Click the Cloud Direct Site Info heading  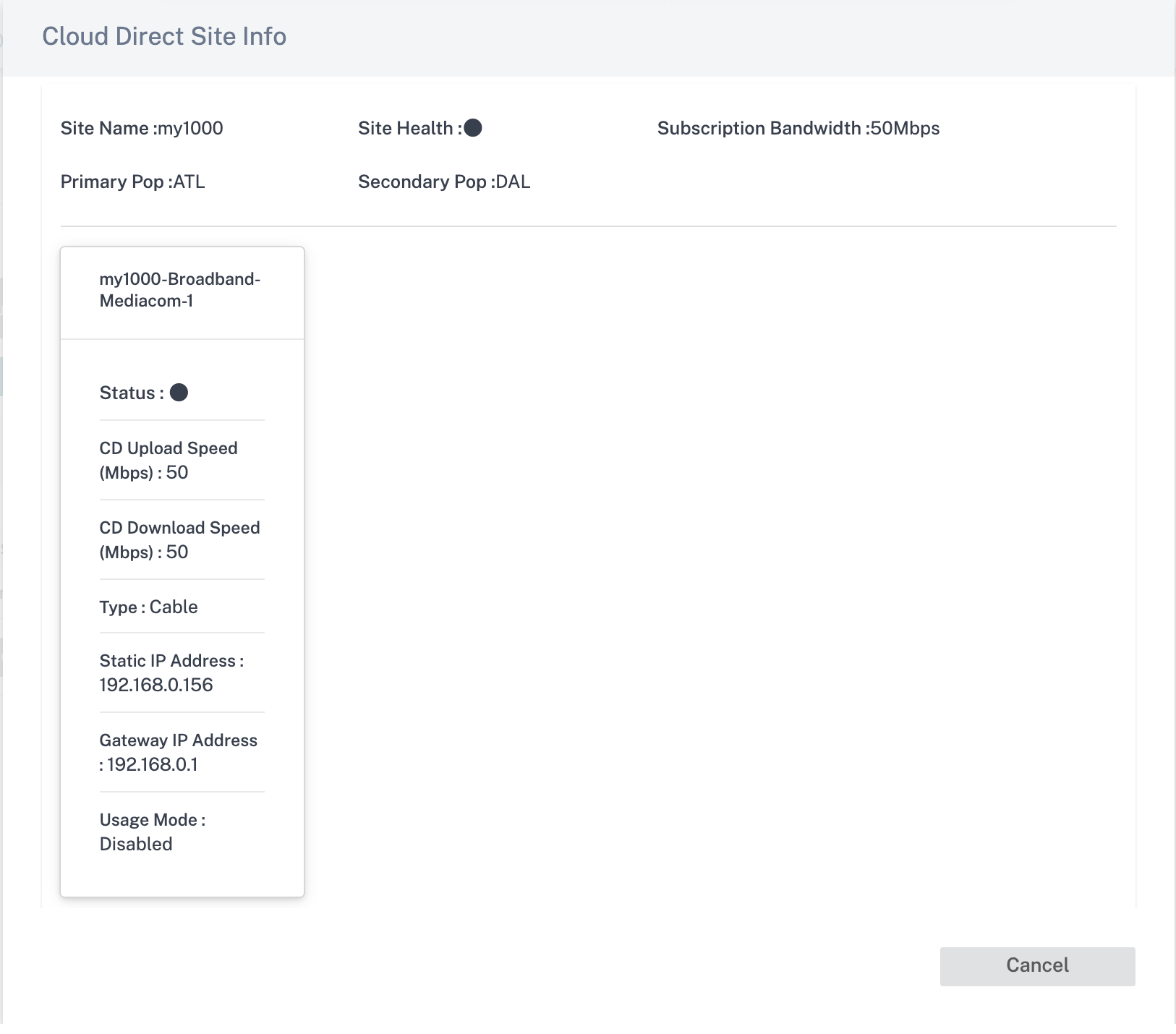pyautogui.click(x=164, y=36)
